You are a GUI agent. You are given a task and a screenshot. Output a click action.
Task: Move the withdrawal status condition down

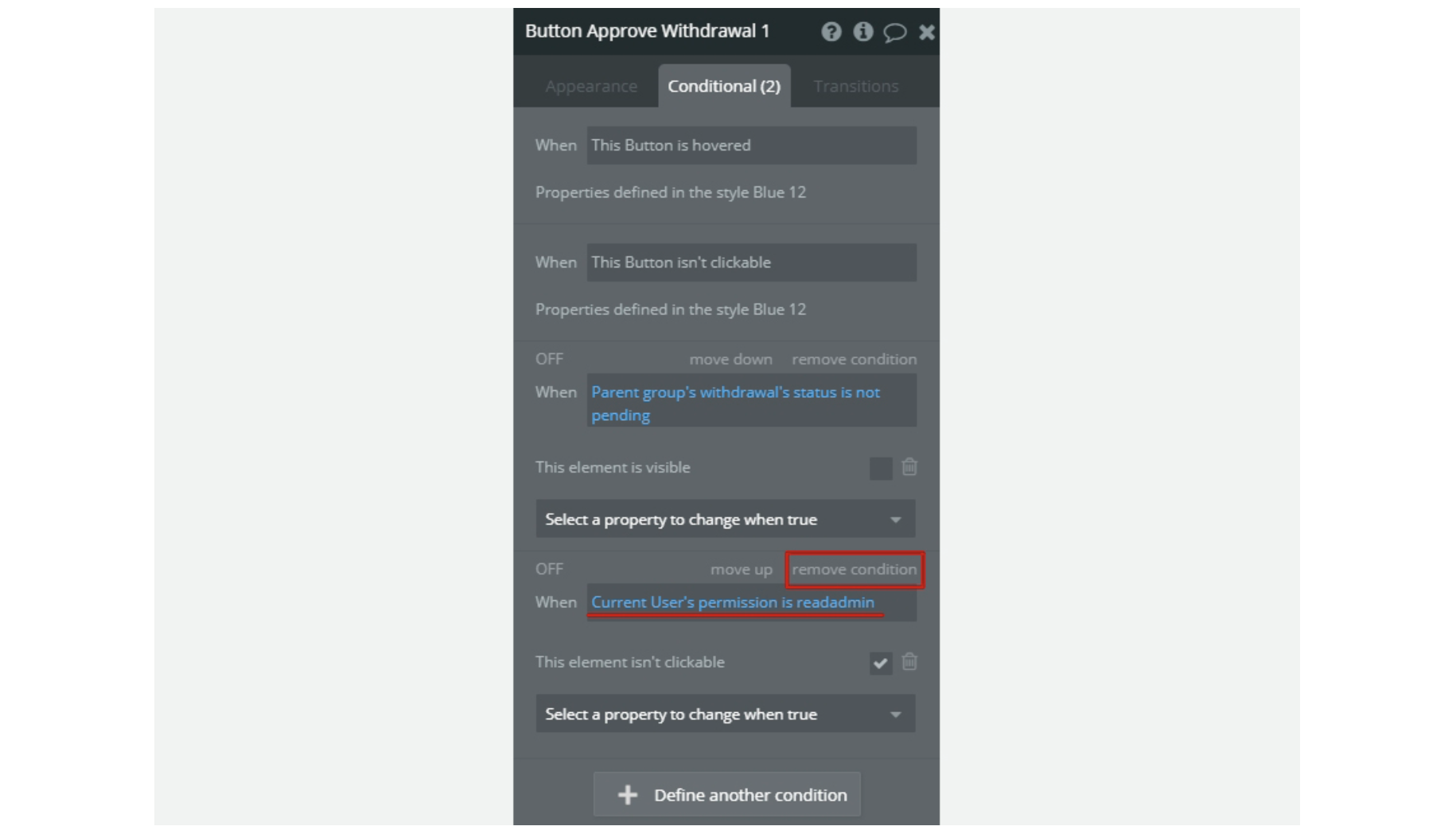730,360
